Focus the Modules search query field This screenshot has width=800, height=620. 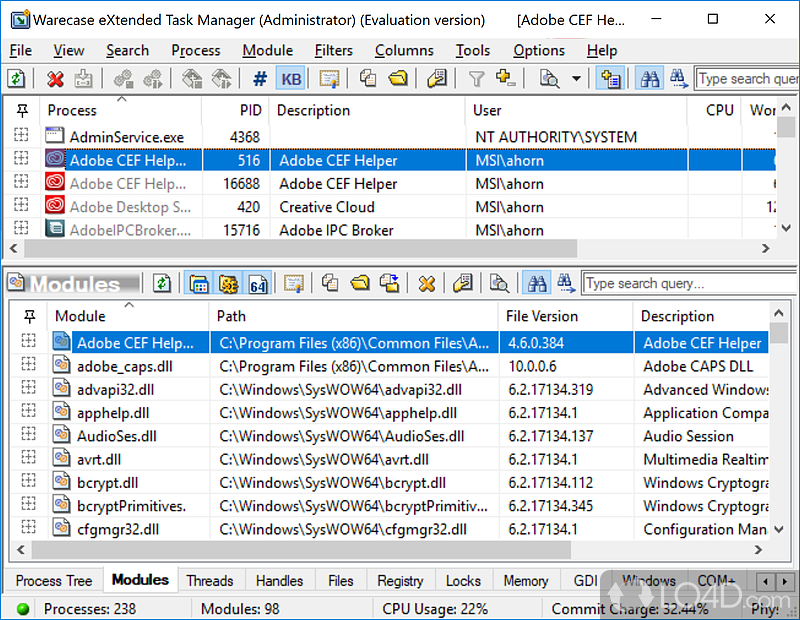690,283
